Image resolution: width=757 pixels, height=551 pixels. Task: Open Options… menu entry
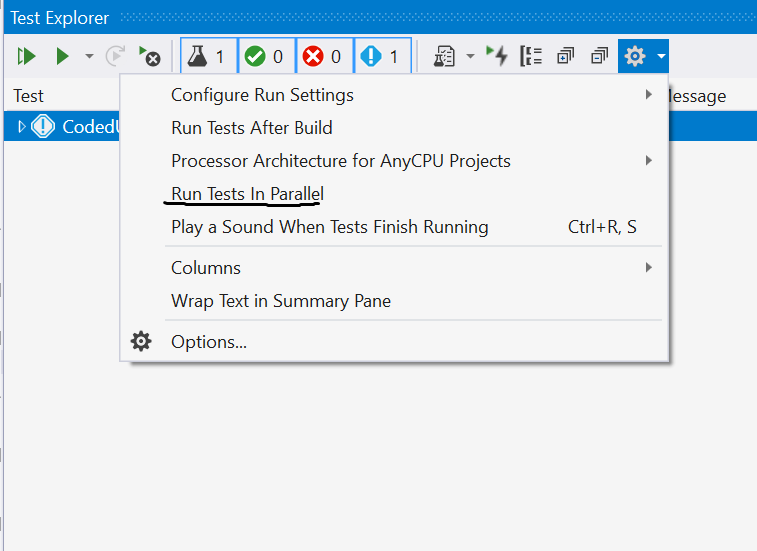click(394, 342)
